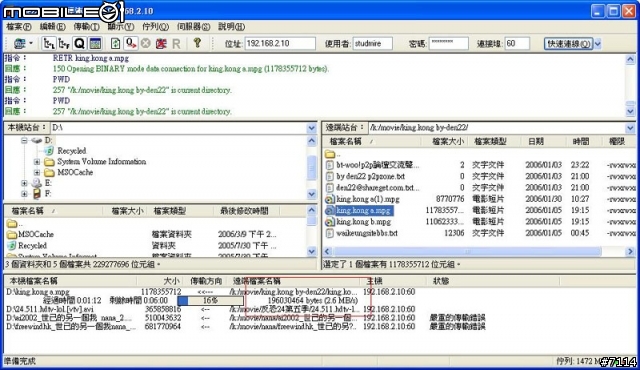Expand the F: drive tree node
The height and width of the screenshot is (370, 640).
pos(24,194)
